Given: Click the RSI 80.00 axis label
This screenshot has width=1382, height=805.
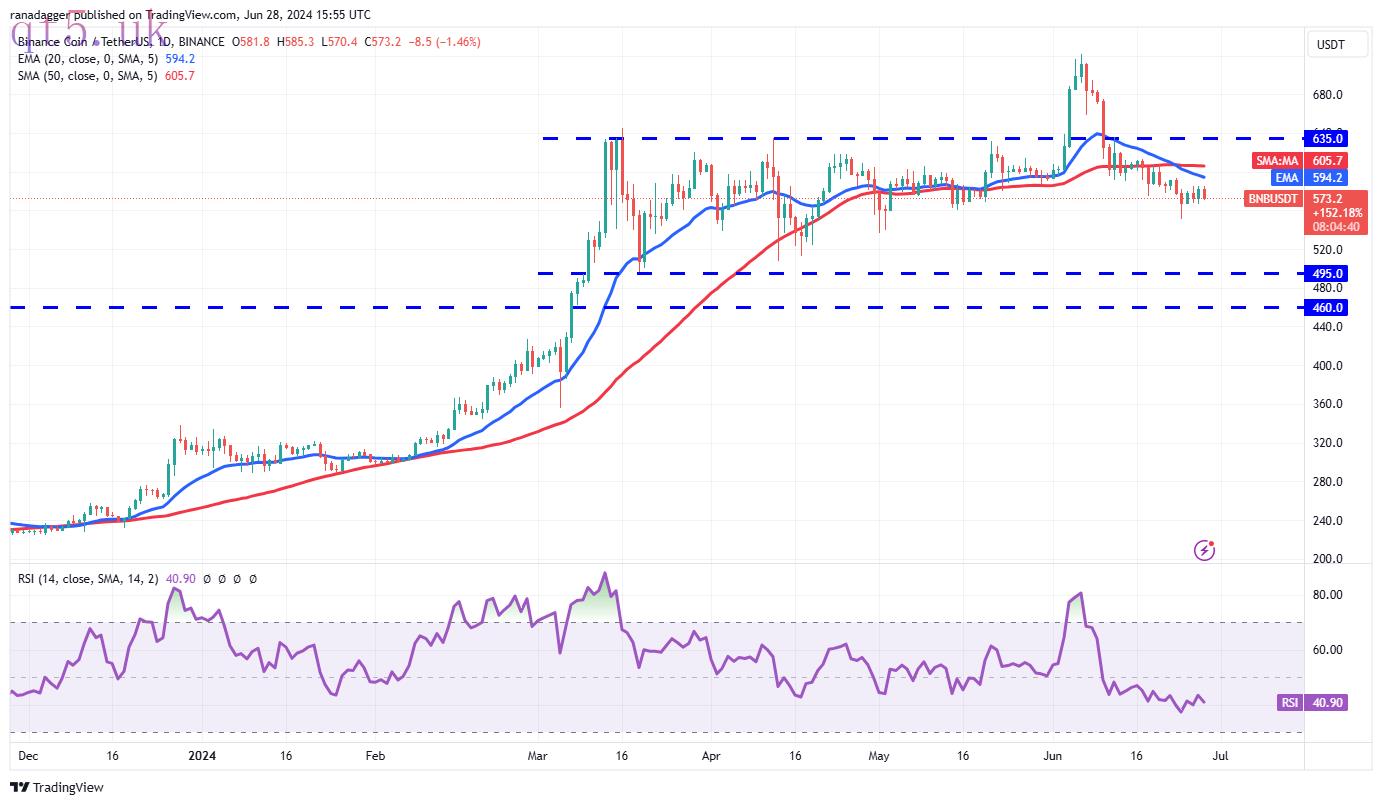Looking at the screenshot, I should (1327, 595).
